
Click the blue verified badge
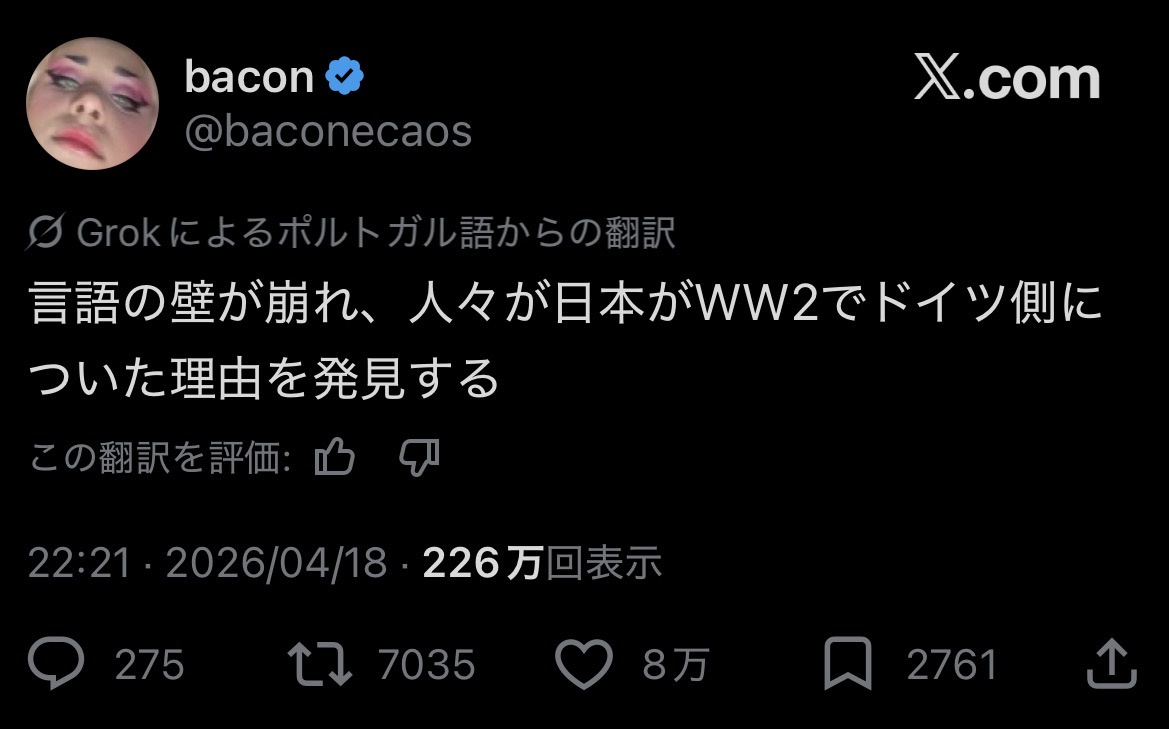[x=344, y=76]
